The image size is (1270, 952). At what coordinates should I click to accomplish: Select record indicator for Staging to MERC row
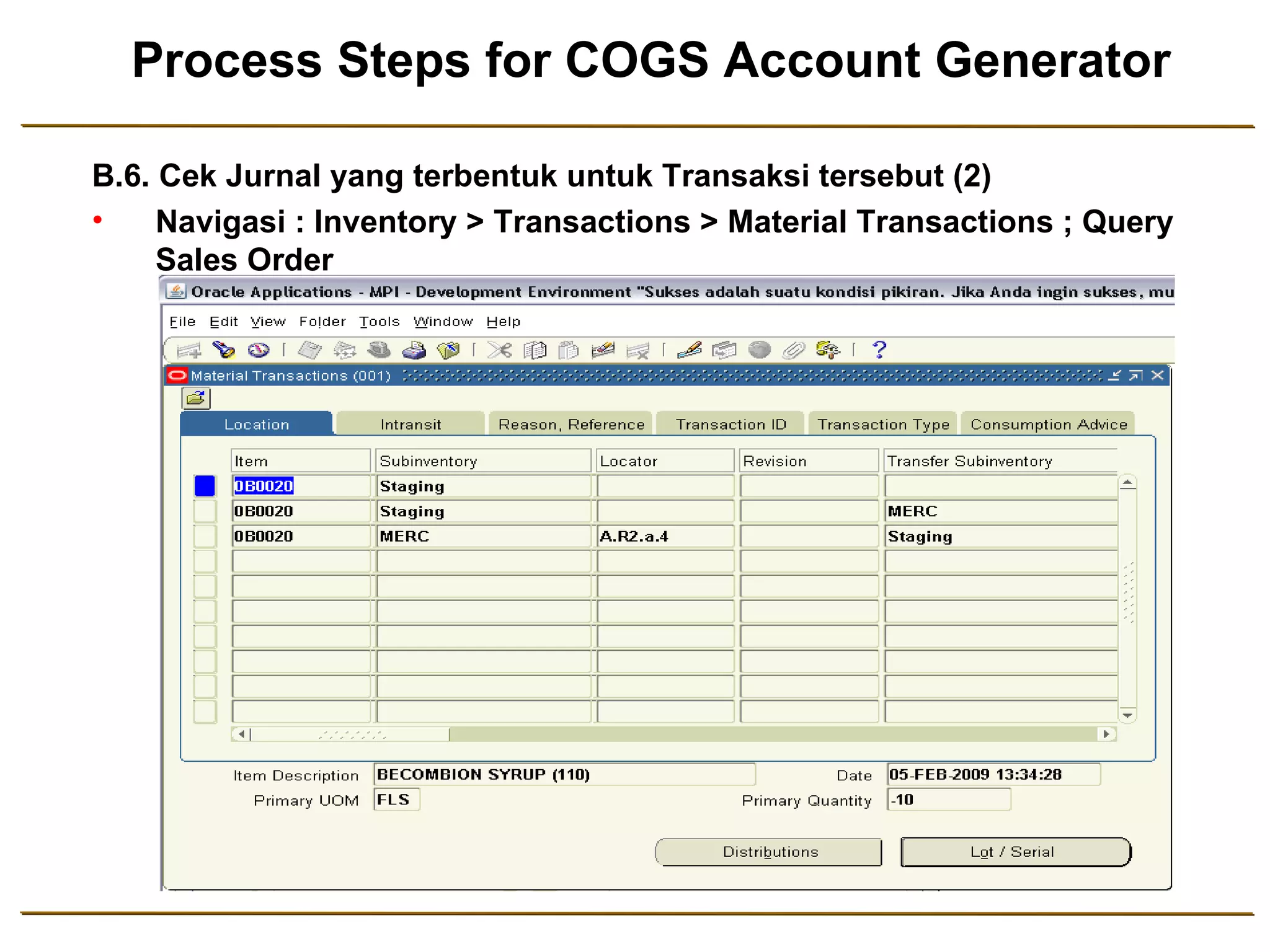205,511
